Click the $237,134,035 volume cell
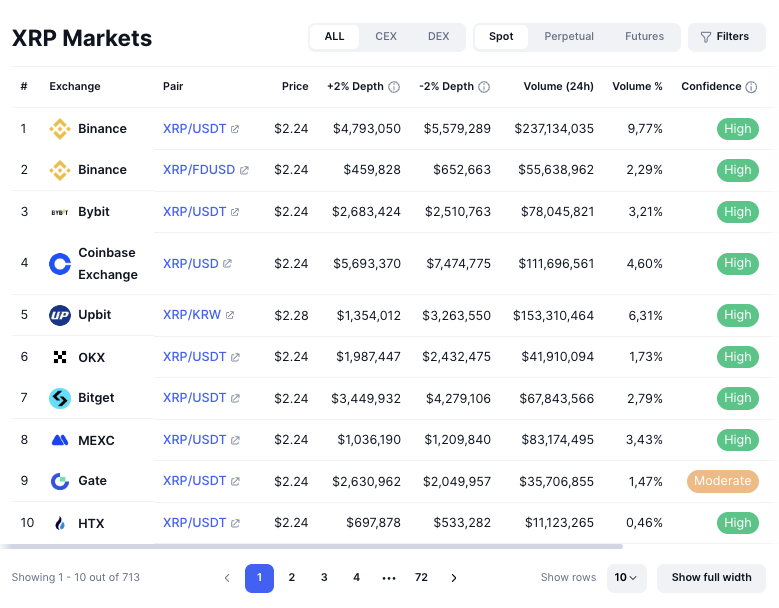 click(554, 129)
